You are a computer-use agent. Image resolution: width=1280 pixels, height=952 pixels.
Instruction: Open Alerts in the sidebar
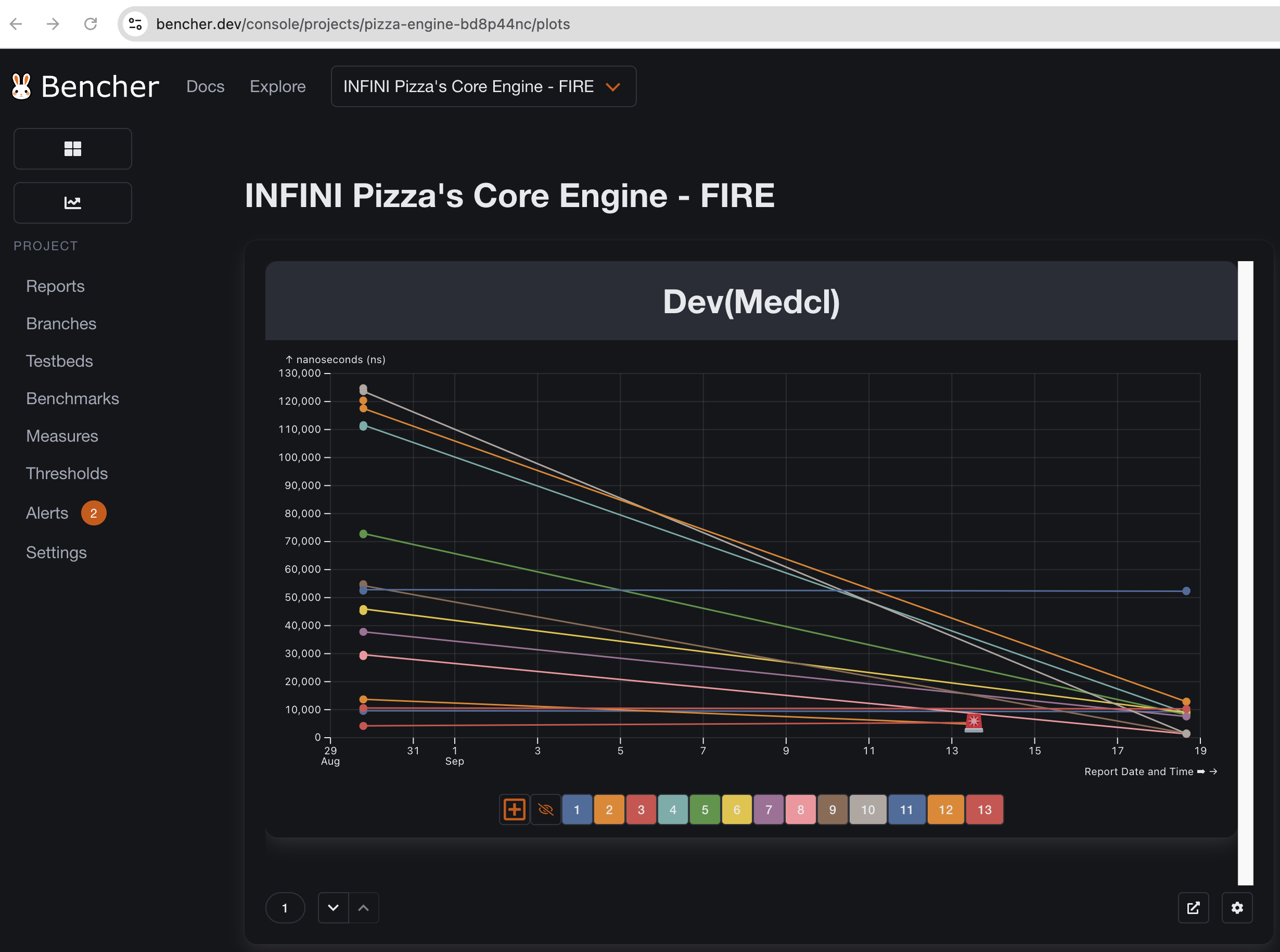pos(47,513)
